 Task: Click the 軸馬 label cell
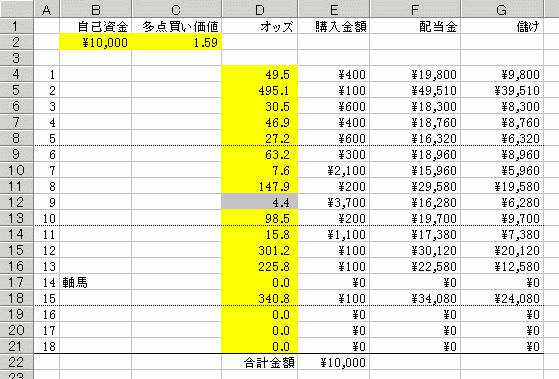[x=96, y=282]
